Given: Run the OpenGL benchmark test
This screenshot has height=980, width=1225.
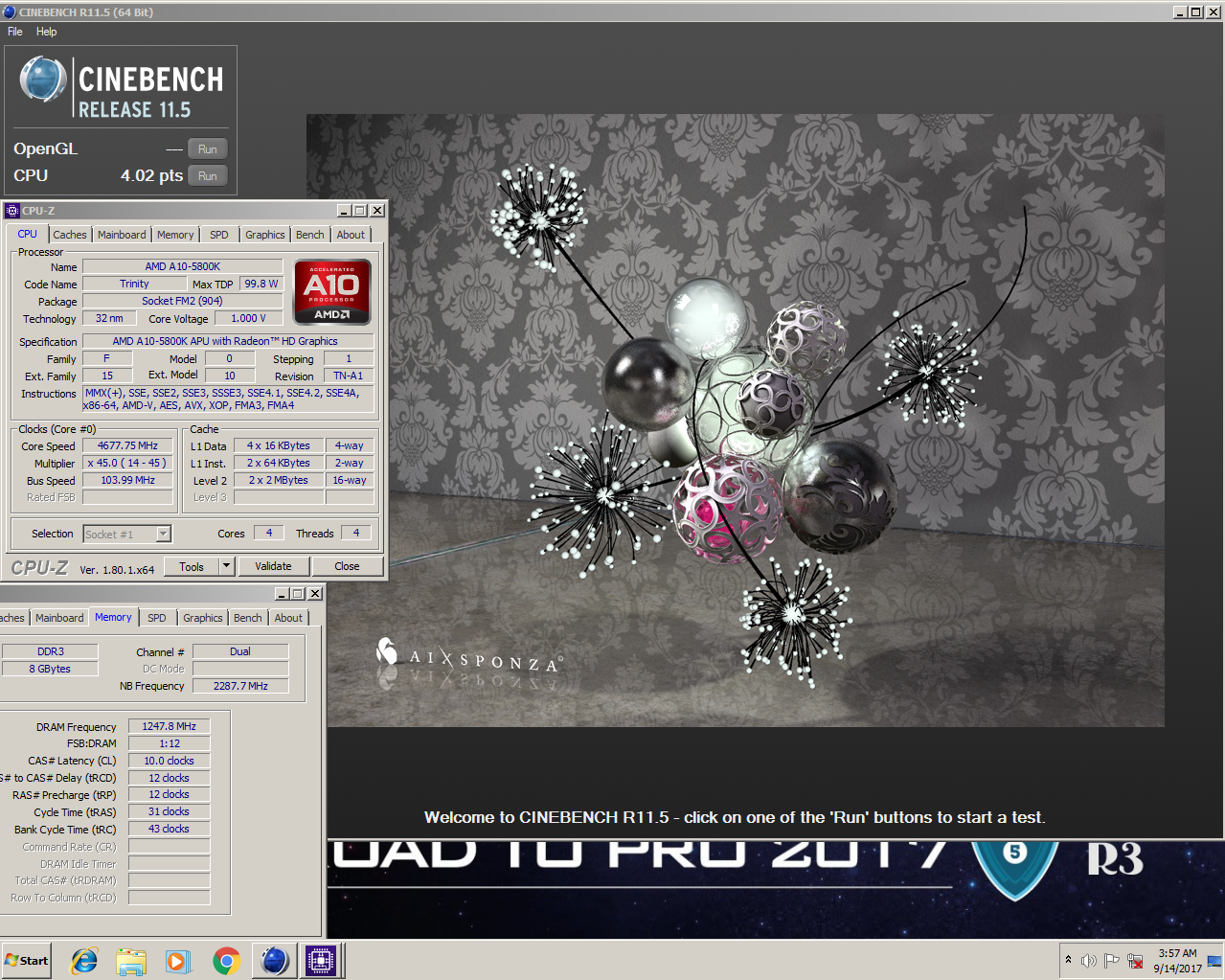Looking at the screenshot, I should [x=208, y=148].
